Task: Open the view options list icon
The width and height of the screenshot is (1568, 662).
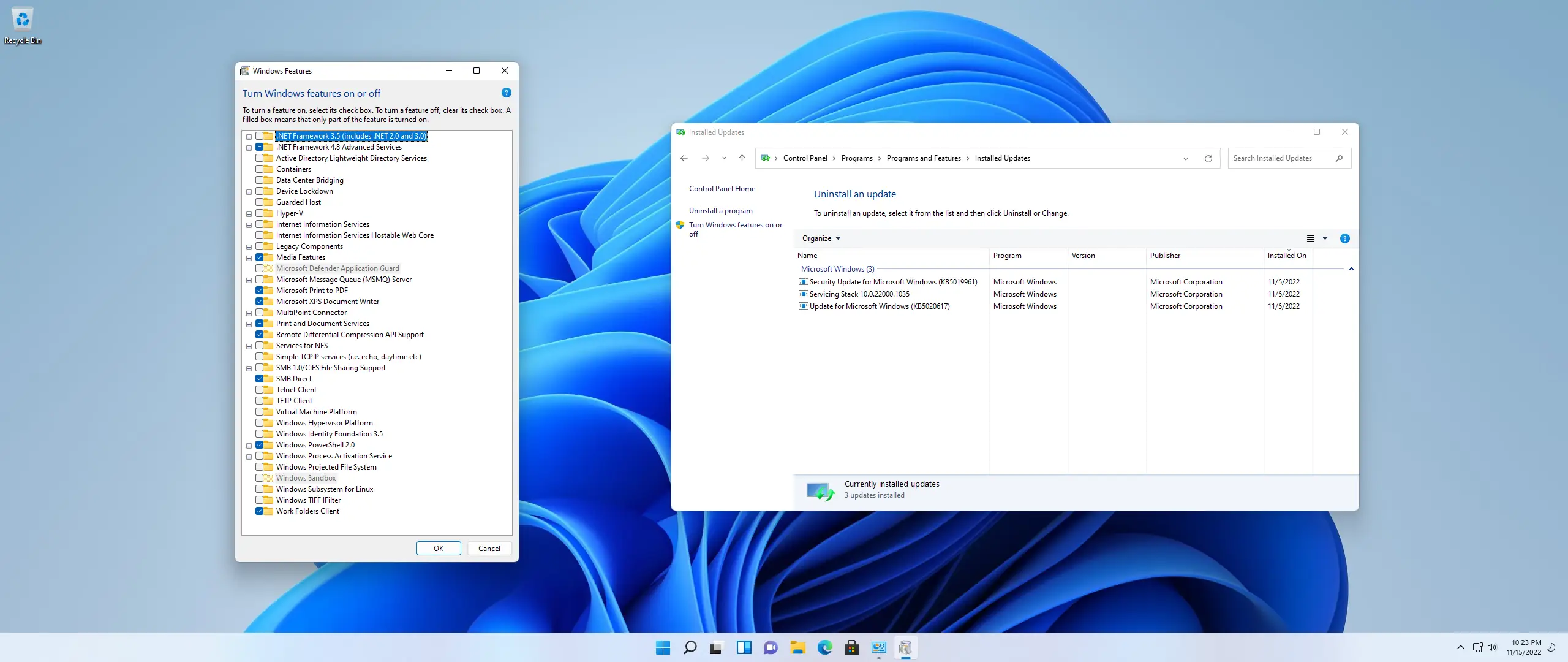Action: 1310,238
